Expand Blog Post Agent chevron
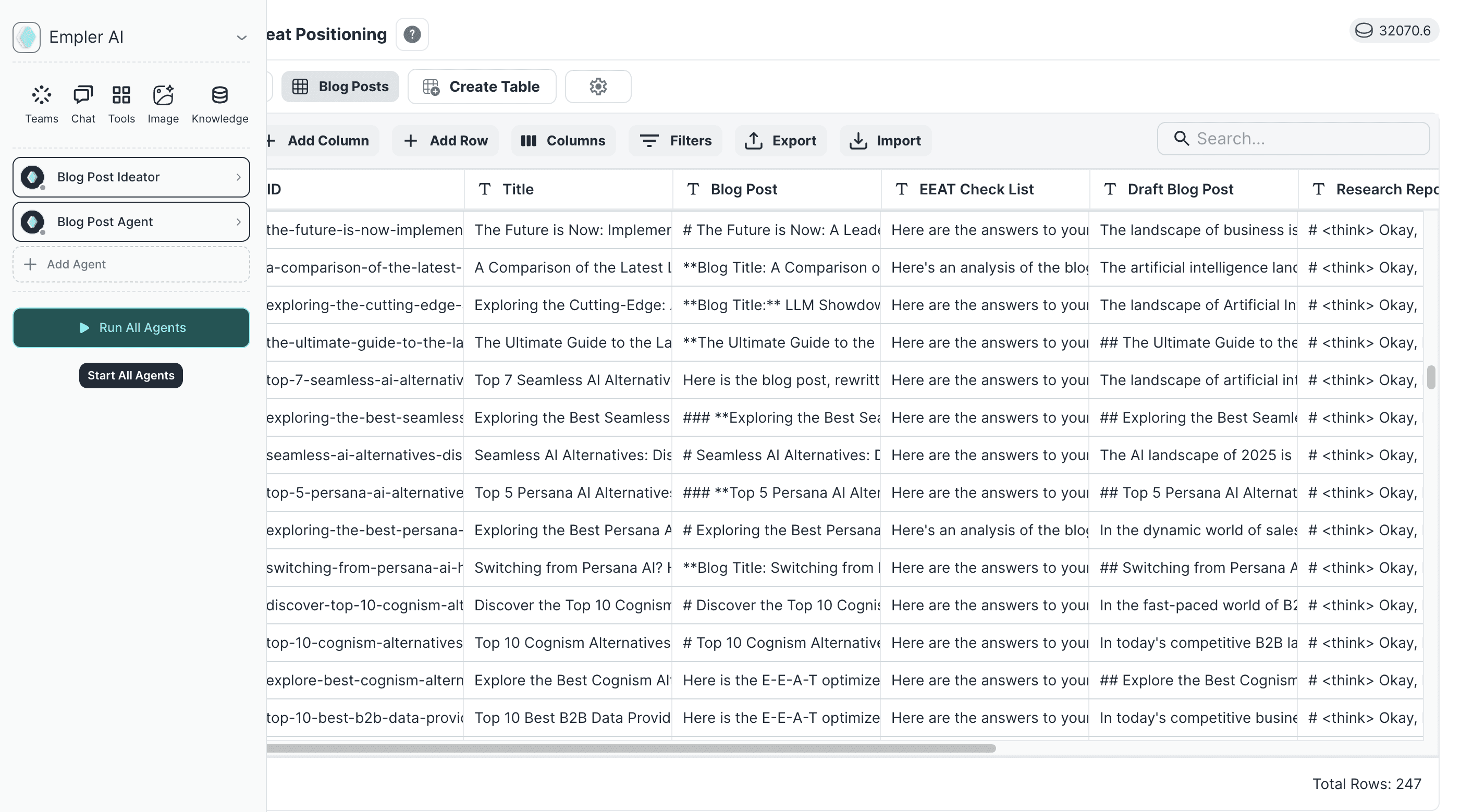 coord(238,222)
